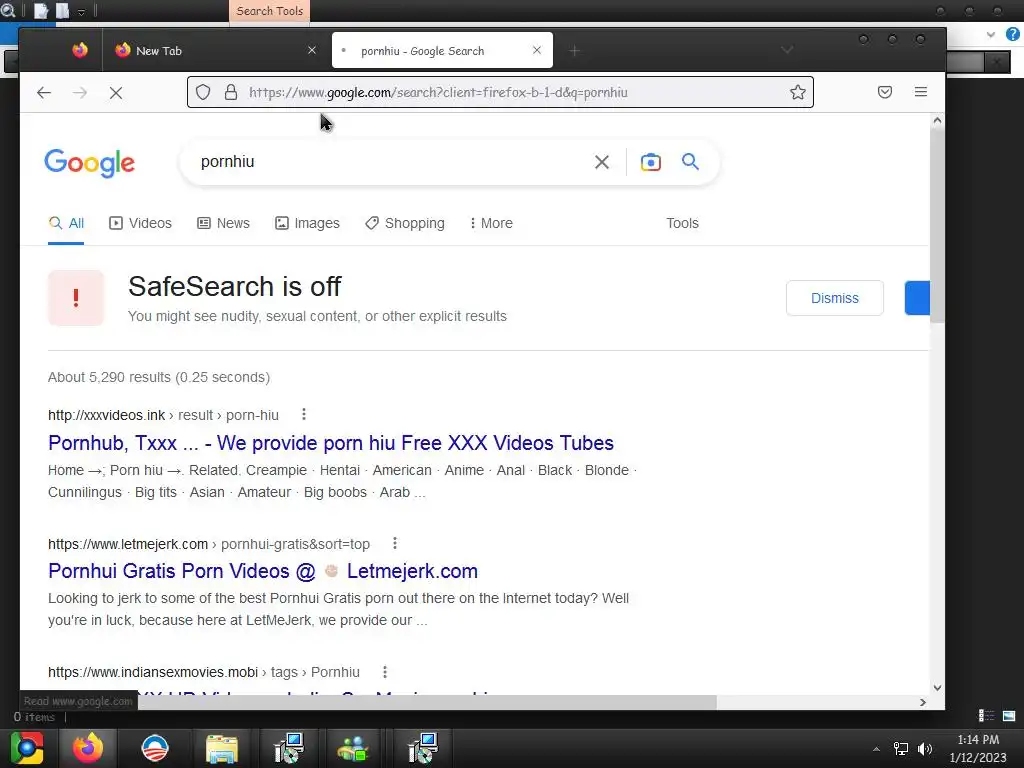The height and width of the screenshot is (768, 1024).
Task: Go back using the browser back arrow
Action: (x=44, y=93)
